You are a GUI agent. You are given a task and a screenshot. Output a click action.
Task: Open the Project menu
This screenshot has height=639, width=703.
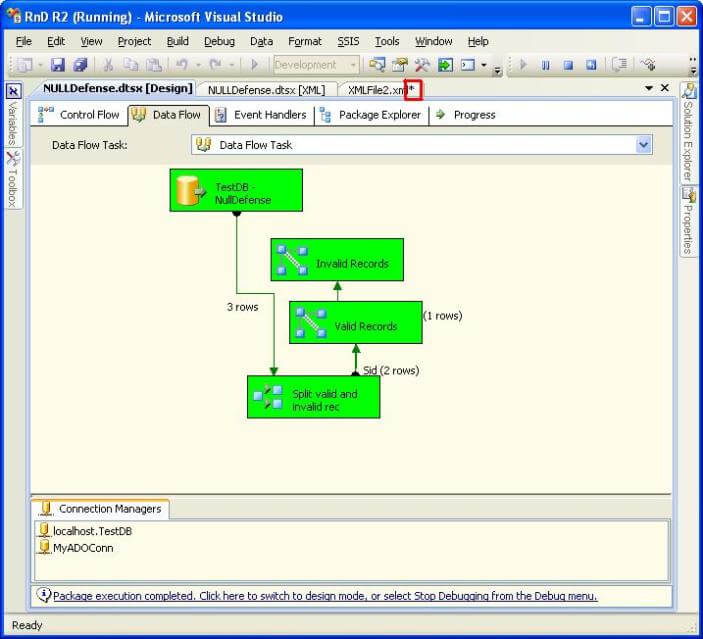pos(135,41)
